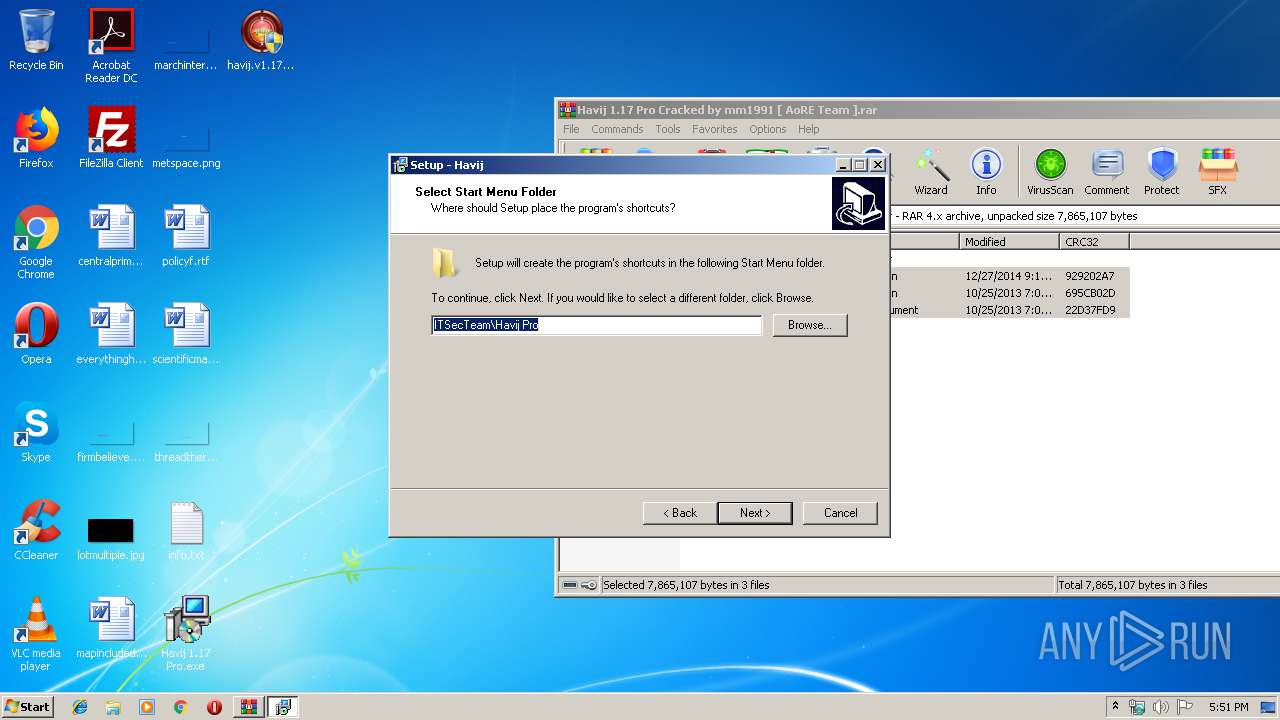
Task: Switch to WinRAR via taskbar button
Action: 248,707
